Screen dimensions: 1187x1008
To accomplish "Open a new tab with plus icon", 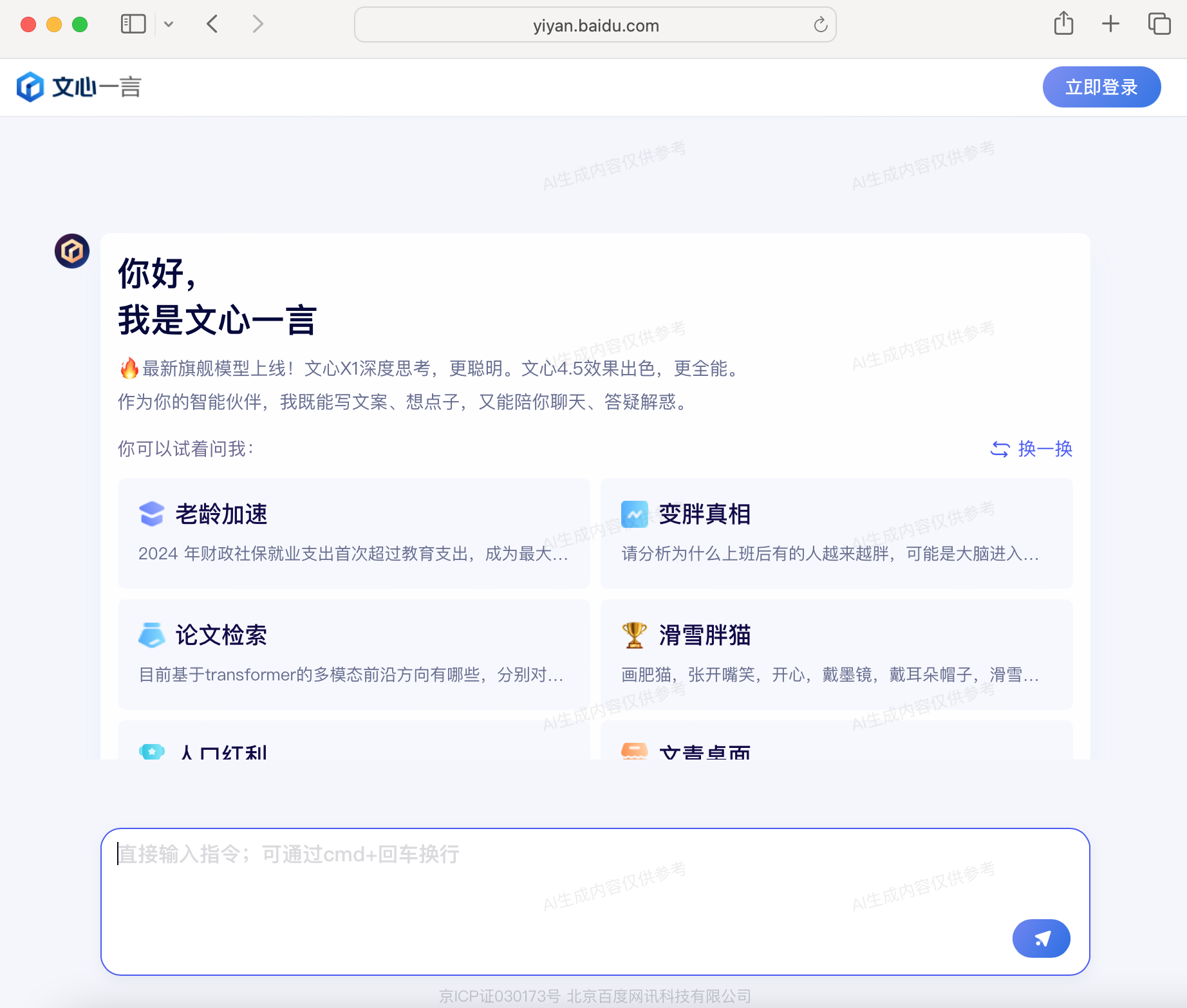I will coord(1110,24).
